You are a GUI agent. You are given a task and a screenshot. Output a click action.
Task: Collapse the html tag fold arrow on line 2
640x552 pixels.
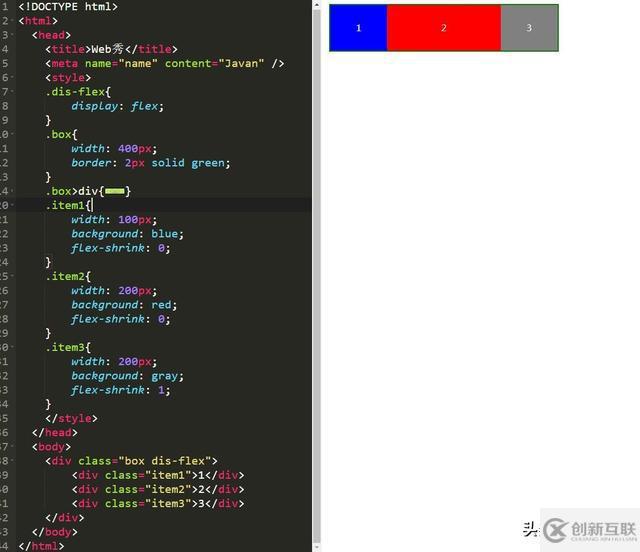point(12,21)
